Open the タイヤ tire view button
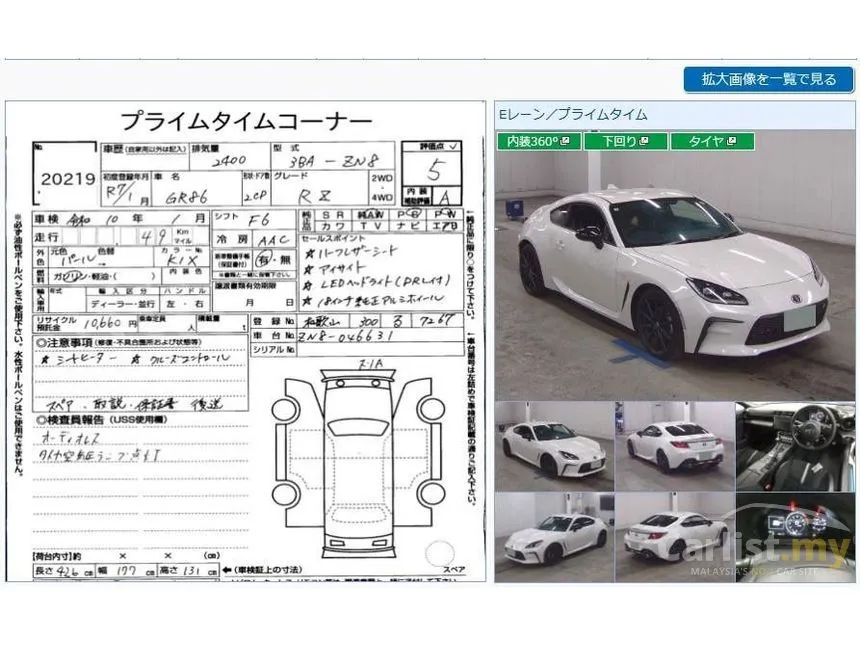The width and height of the screenshot is (860, 645). [712, 142]
